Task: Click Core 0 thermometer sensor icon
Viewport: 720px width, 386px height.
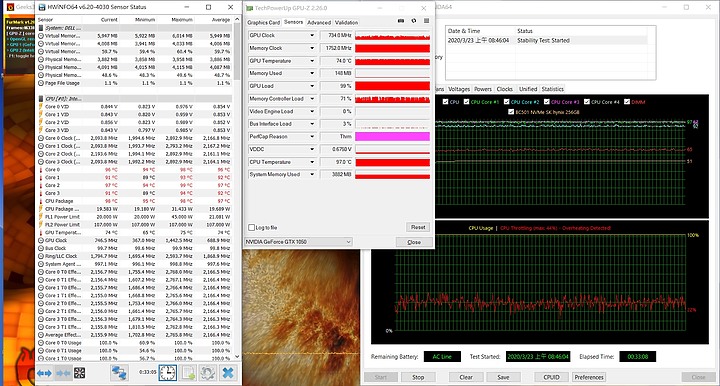Action: pos(41,170)
